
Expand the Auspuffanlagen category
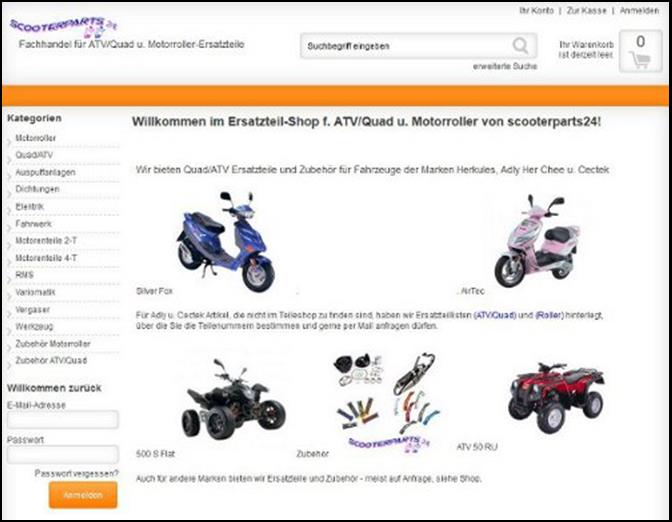[x=45, y=172]
